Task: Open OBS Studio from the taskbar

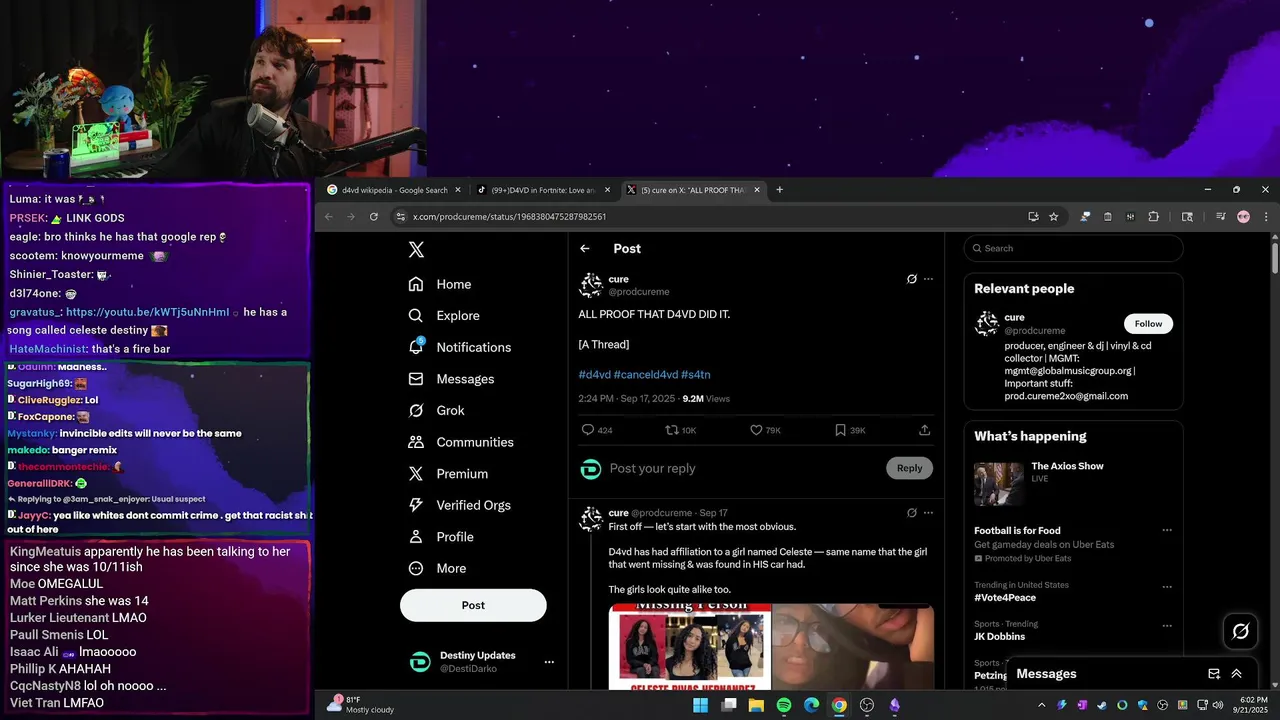Action: 867,705
